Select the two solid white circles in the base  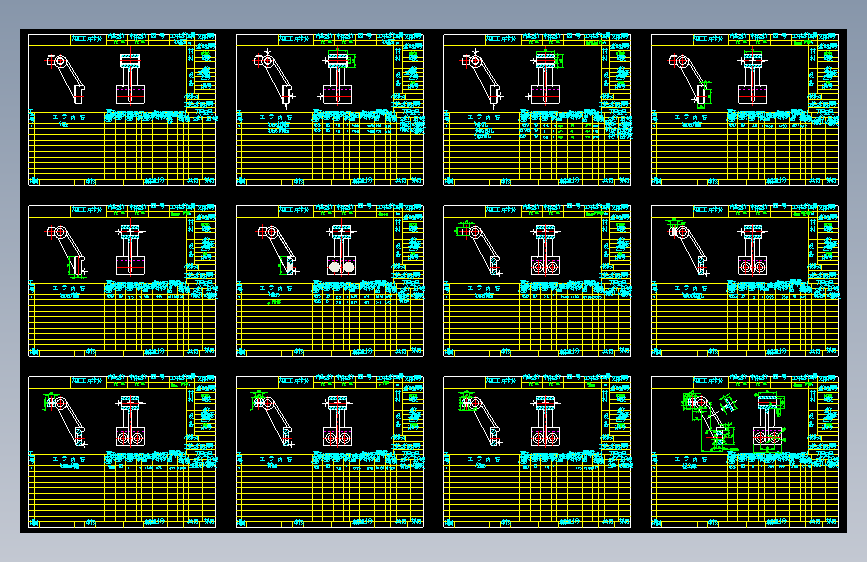click(x=341, y=267)
